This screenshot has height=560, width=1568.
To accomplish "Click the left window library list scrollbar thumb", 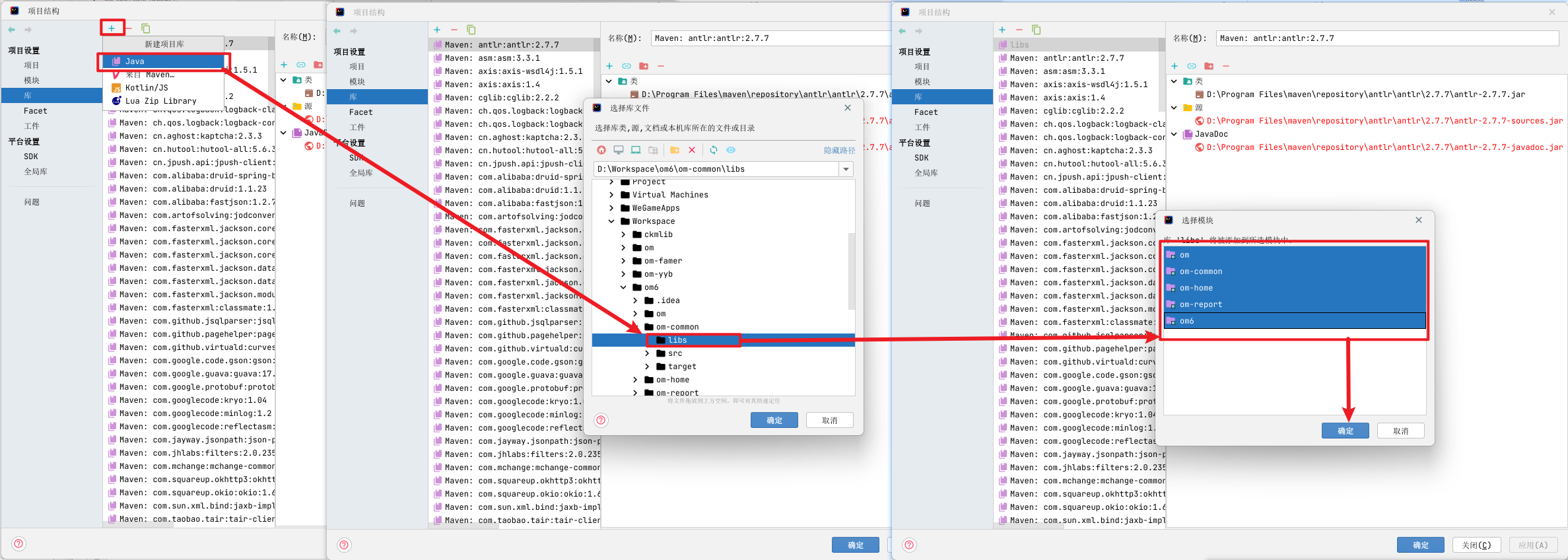I will (x=271, y=43).
